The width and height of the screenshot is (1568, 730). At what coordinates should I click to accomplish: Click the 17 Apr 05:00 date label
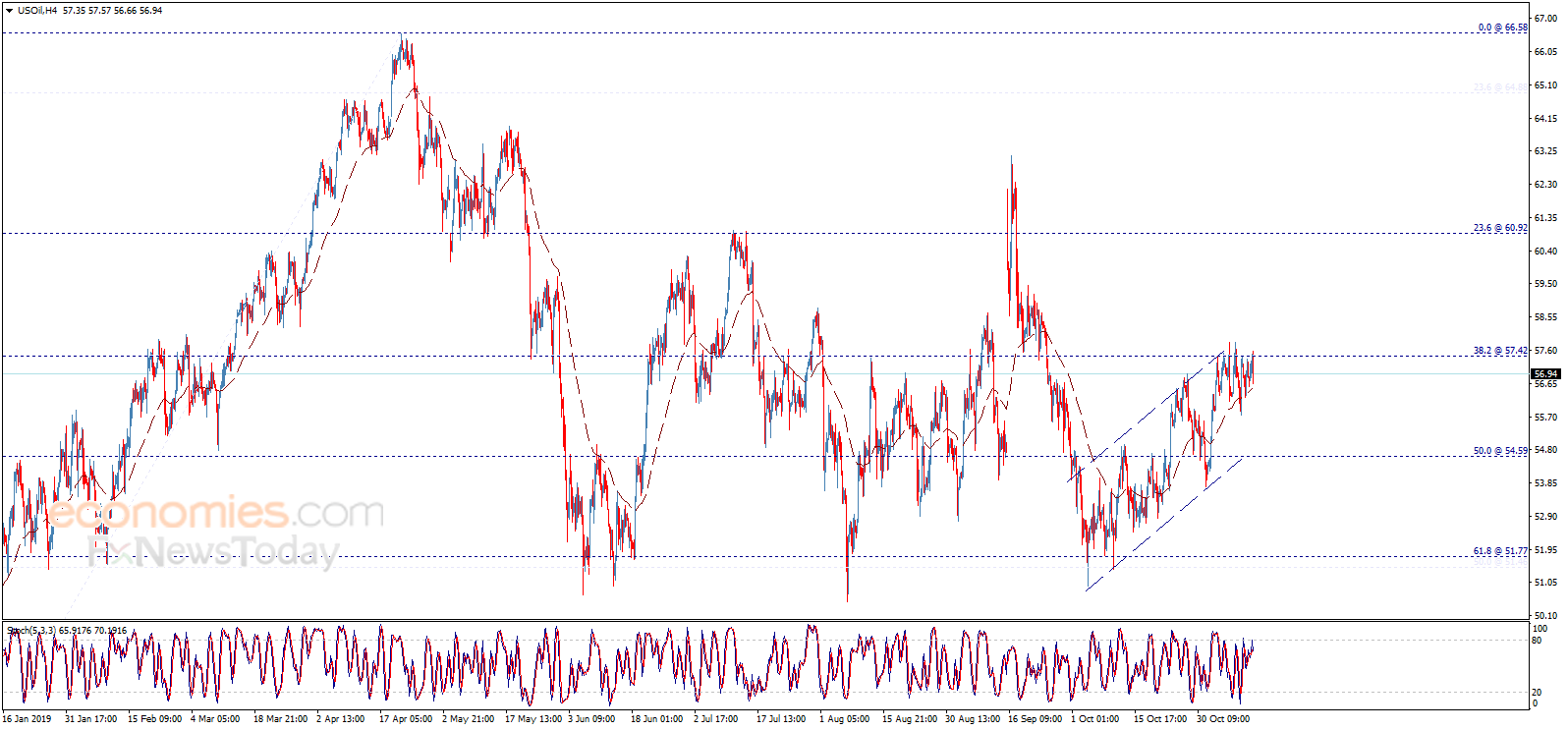coord(406,719)
